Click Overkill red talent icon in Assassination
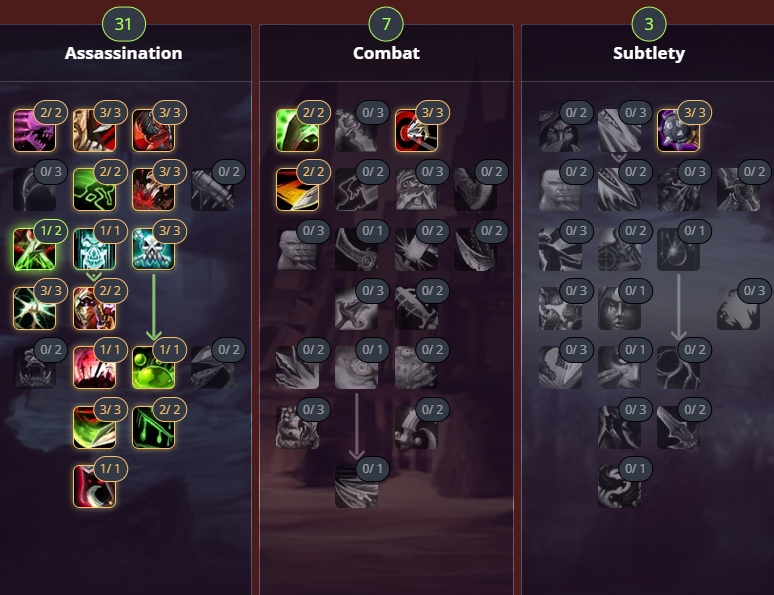Viewport: 774px width, 595px height. pos(94,368)
